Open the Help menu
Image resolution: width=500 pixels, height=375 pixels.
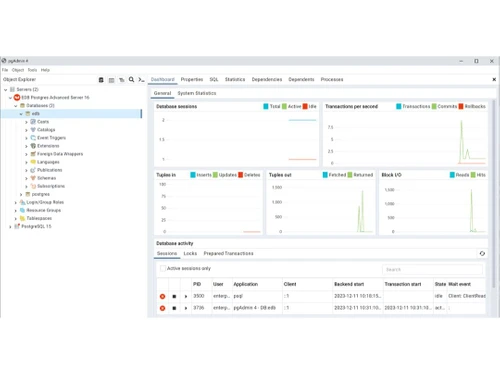[45, 70]
